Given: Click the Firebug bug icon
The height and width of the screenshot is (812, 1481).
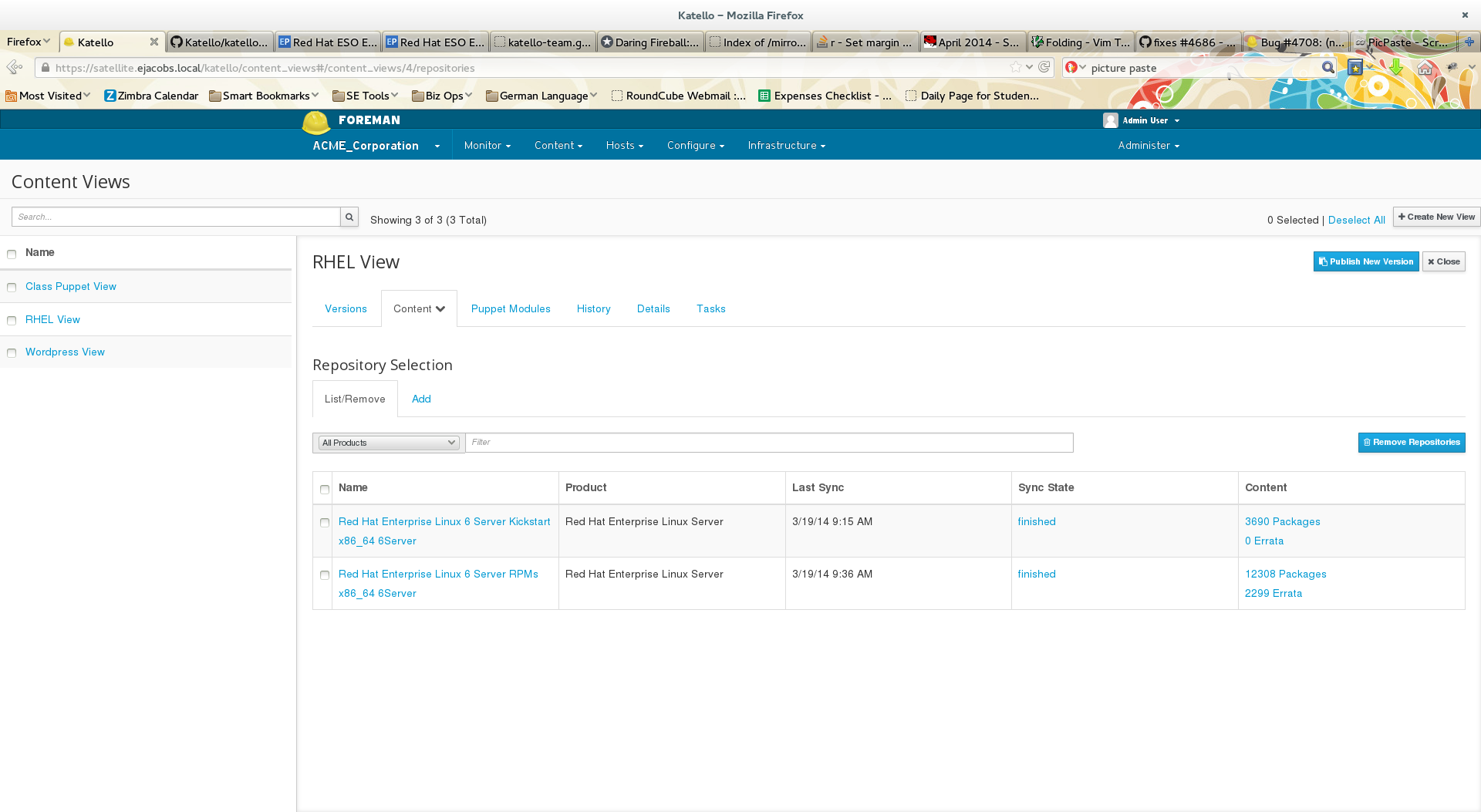Looking at the screenshot, I should [1452, 67].
